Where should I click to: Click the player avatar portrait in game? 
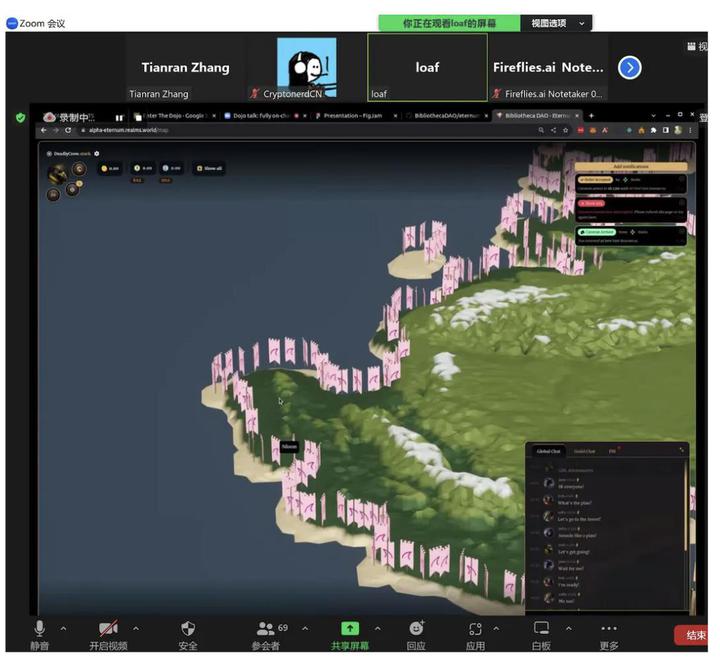[57, 174]
